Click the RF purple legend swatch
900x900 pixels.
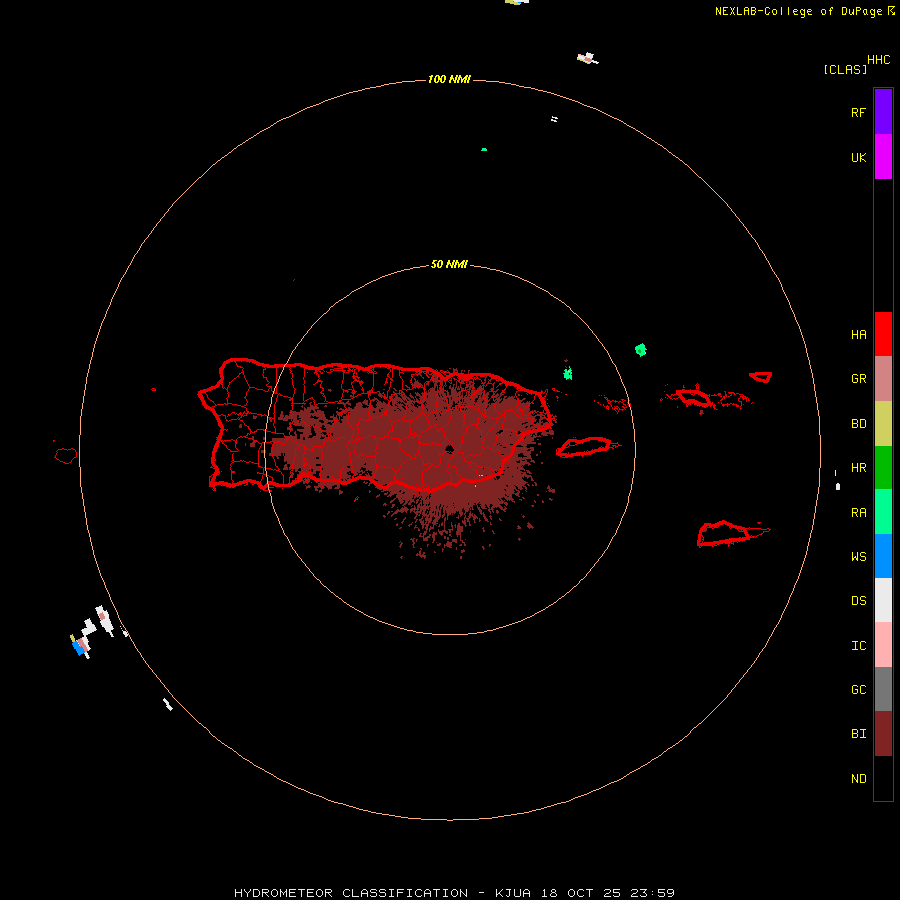(x=883, y=112)
